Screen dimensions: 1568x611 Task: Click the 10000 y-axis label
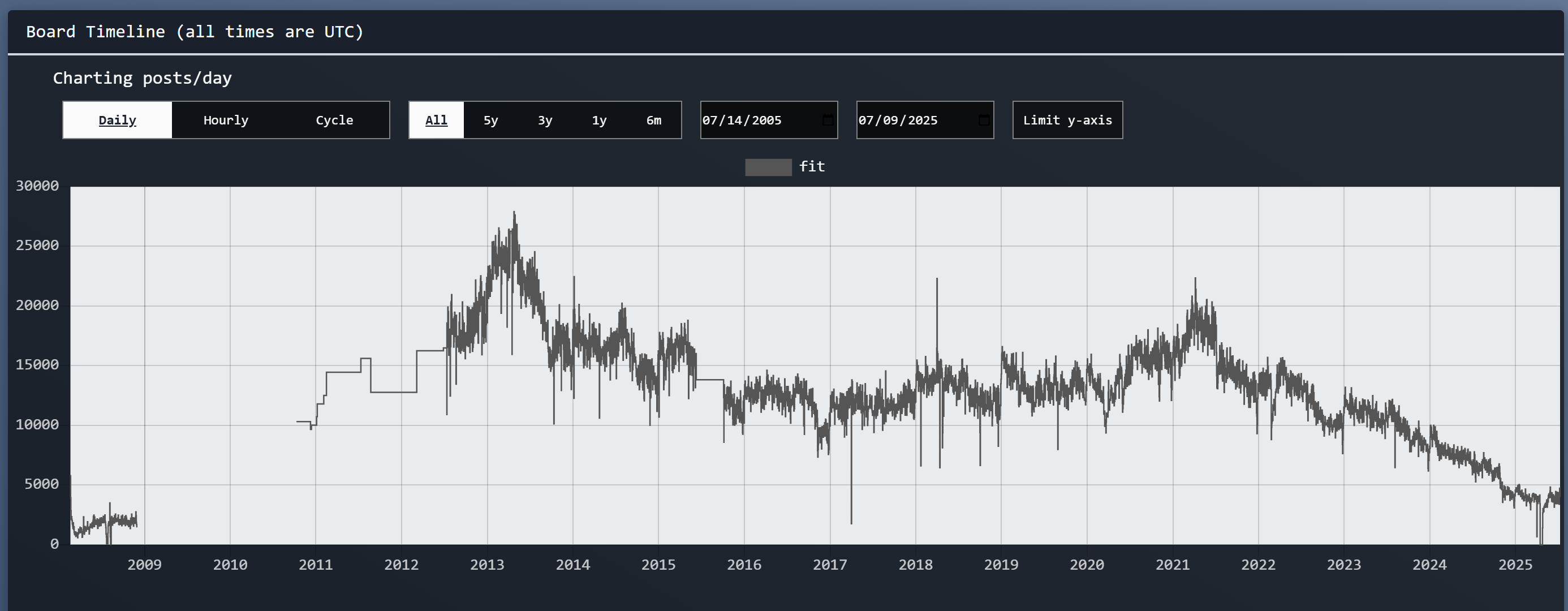(x=37, y=425)
